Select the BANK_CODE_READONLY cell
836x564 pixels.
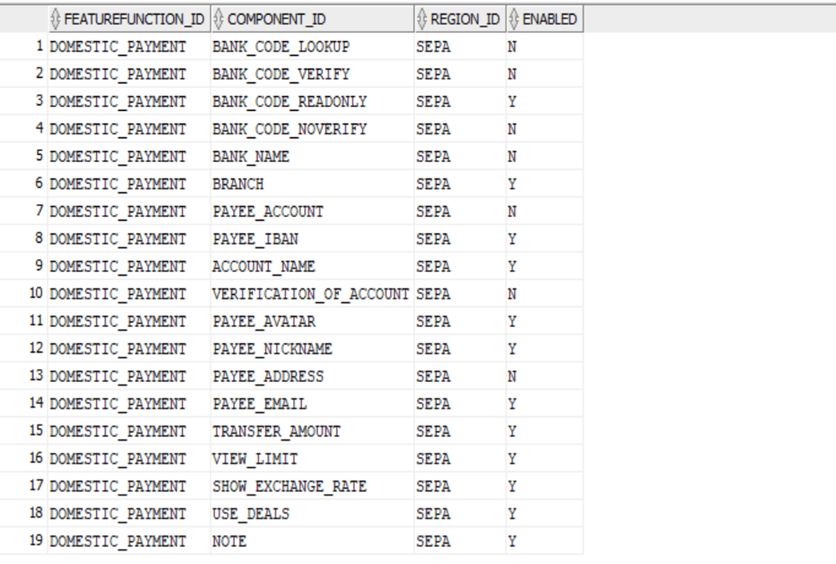[x=312, y=102]
